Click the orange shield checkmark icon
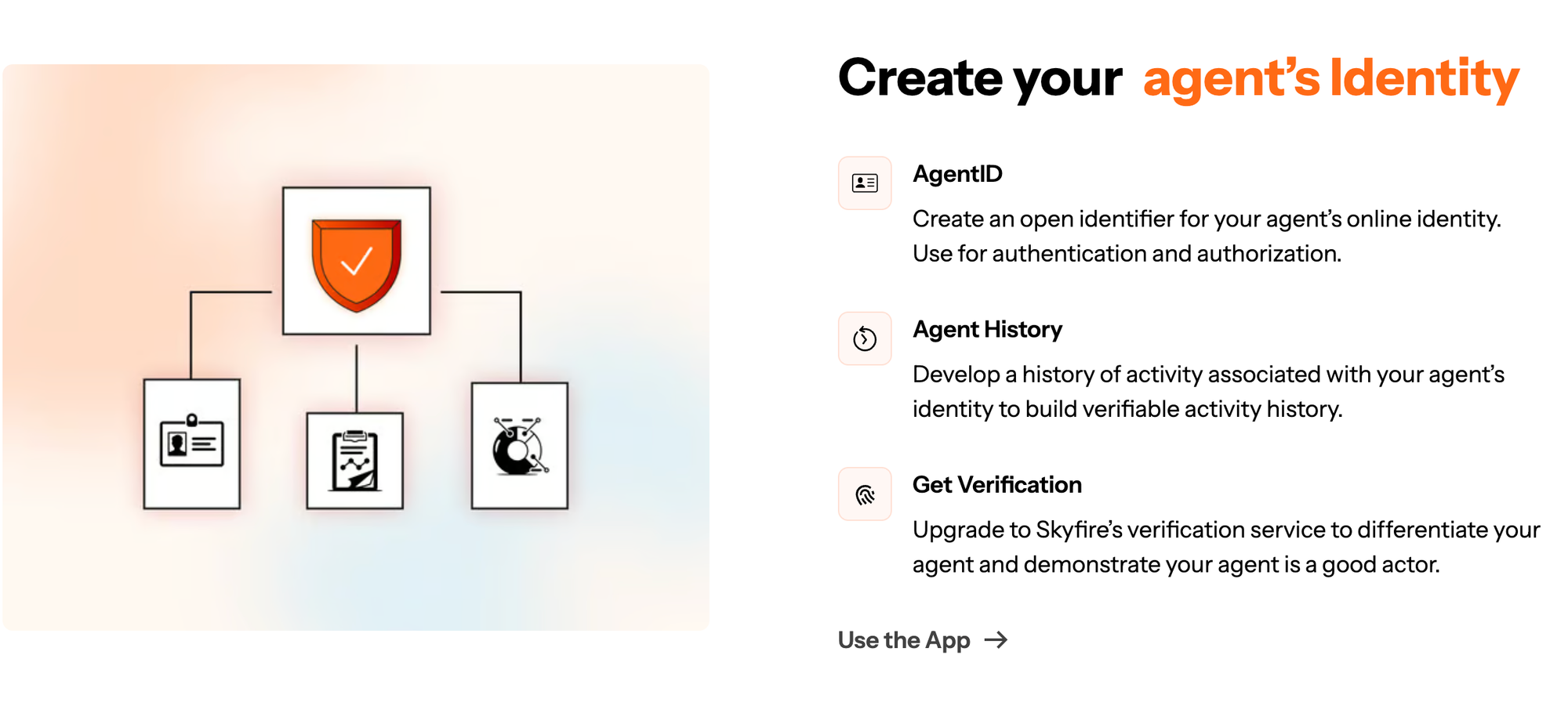The height and width of the screenshot is (713, 1568). (357, 262)
